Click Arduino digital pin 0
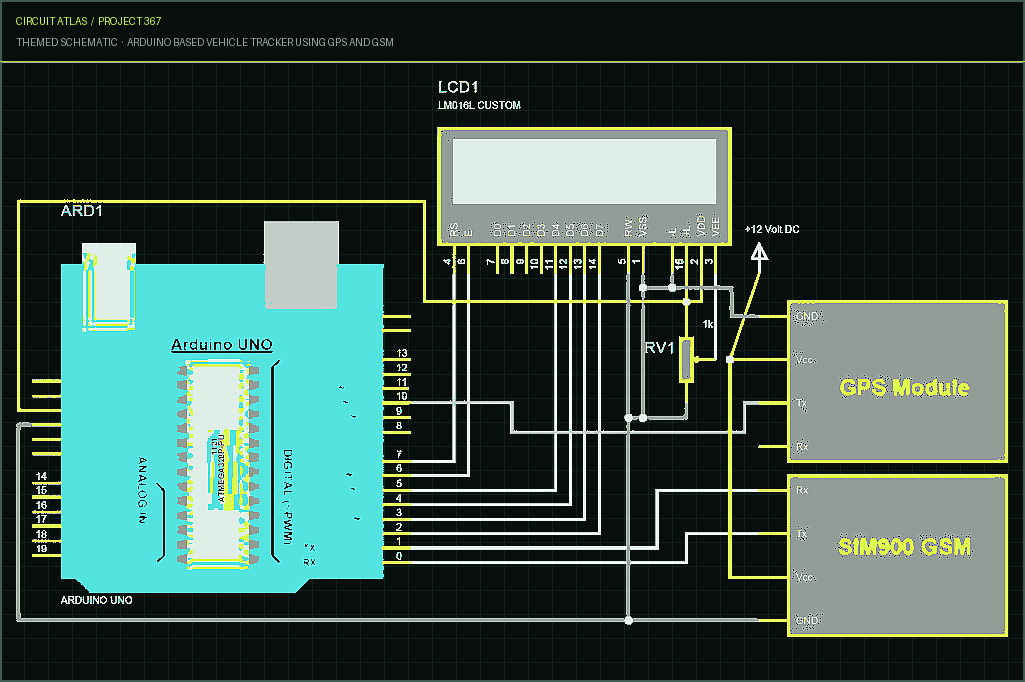1025x682 pixels. pyautogui.click(x=399, y=556)
